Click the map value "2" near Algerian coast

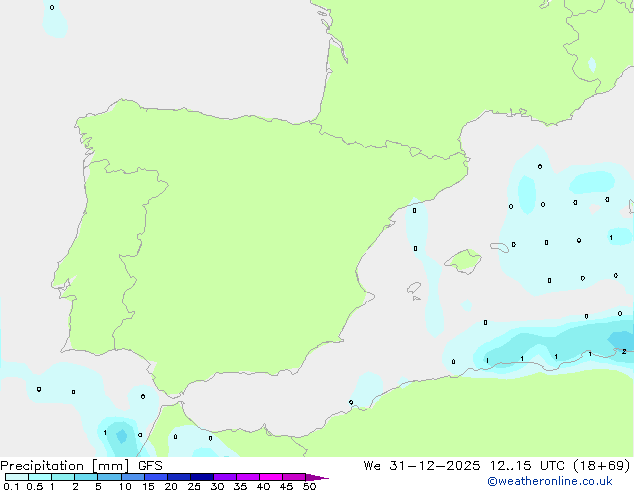[624, 352]
